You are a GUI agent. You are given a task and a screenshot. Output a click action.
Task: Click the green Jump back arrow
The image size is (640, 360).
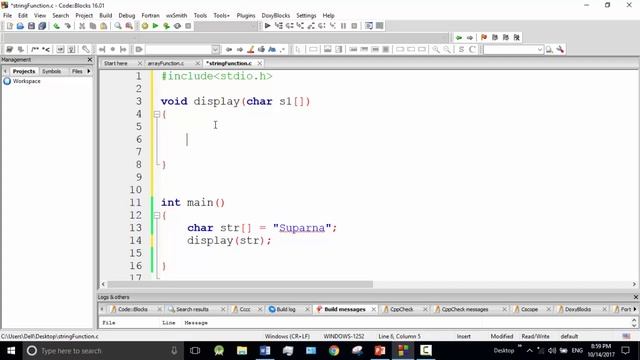click(x=459, y=37)
